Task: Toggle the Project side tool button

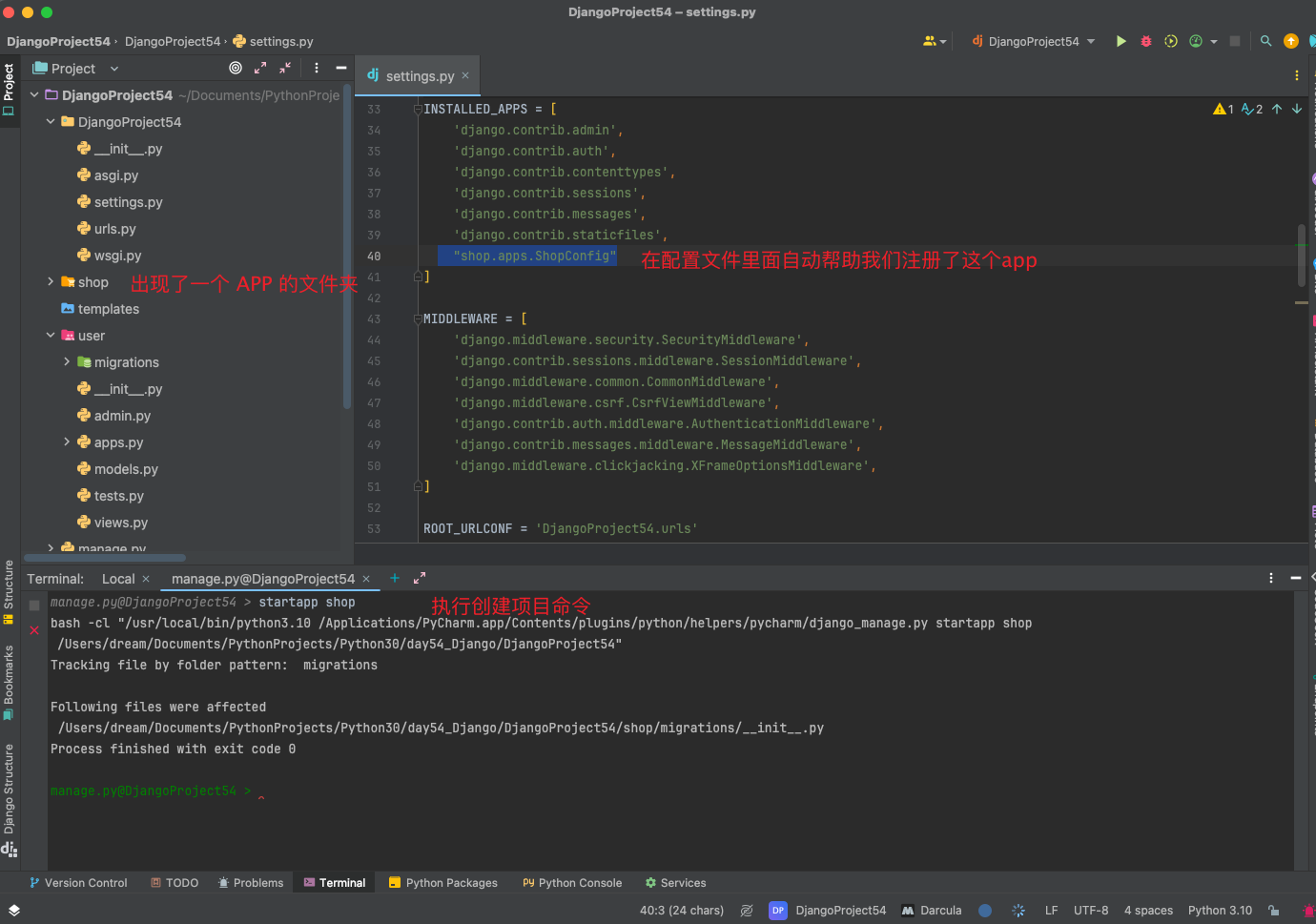Action: pyautogui.click(x=9, y=90)
